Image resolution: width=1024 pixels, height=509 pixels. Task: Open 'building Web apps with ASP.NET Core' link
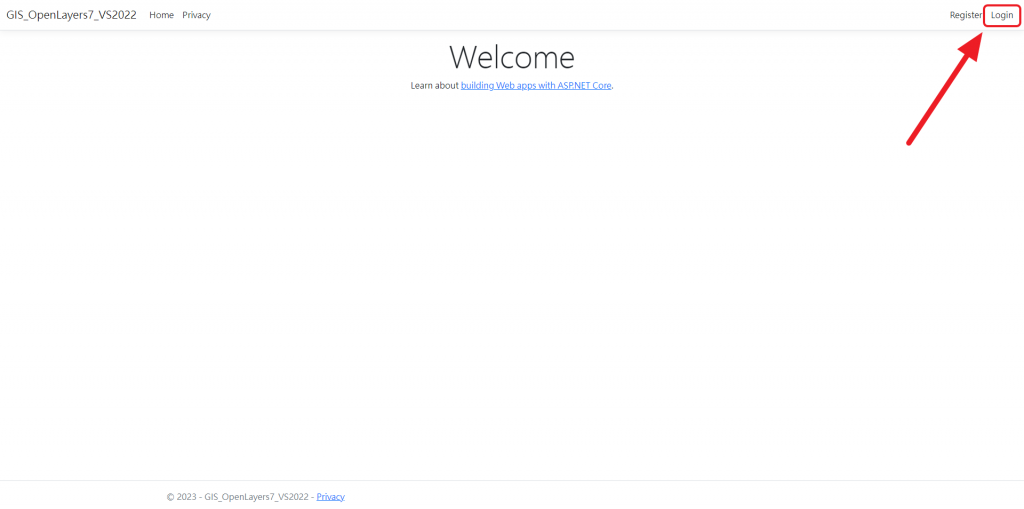(x=536, y=86)
